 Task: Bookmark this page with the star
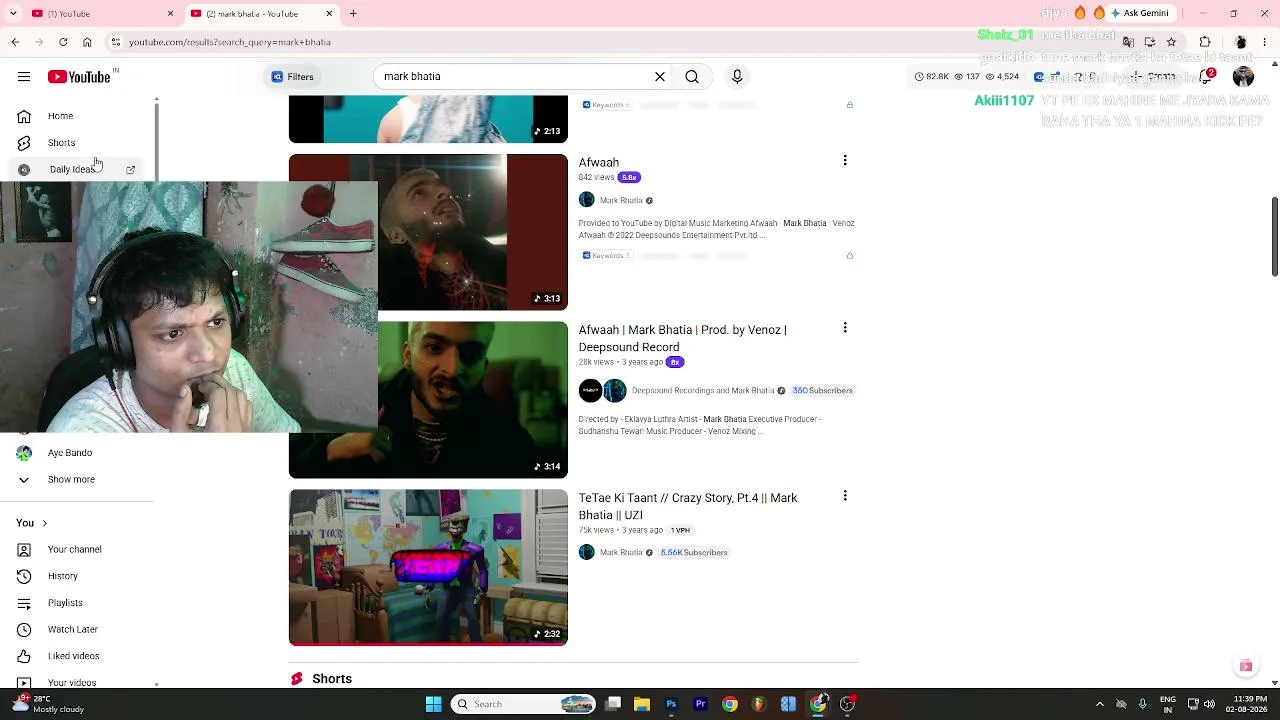pyautogui.click(x=1171, y=42)
